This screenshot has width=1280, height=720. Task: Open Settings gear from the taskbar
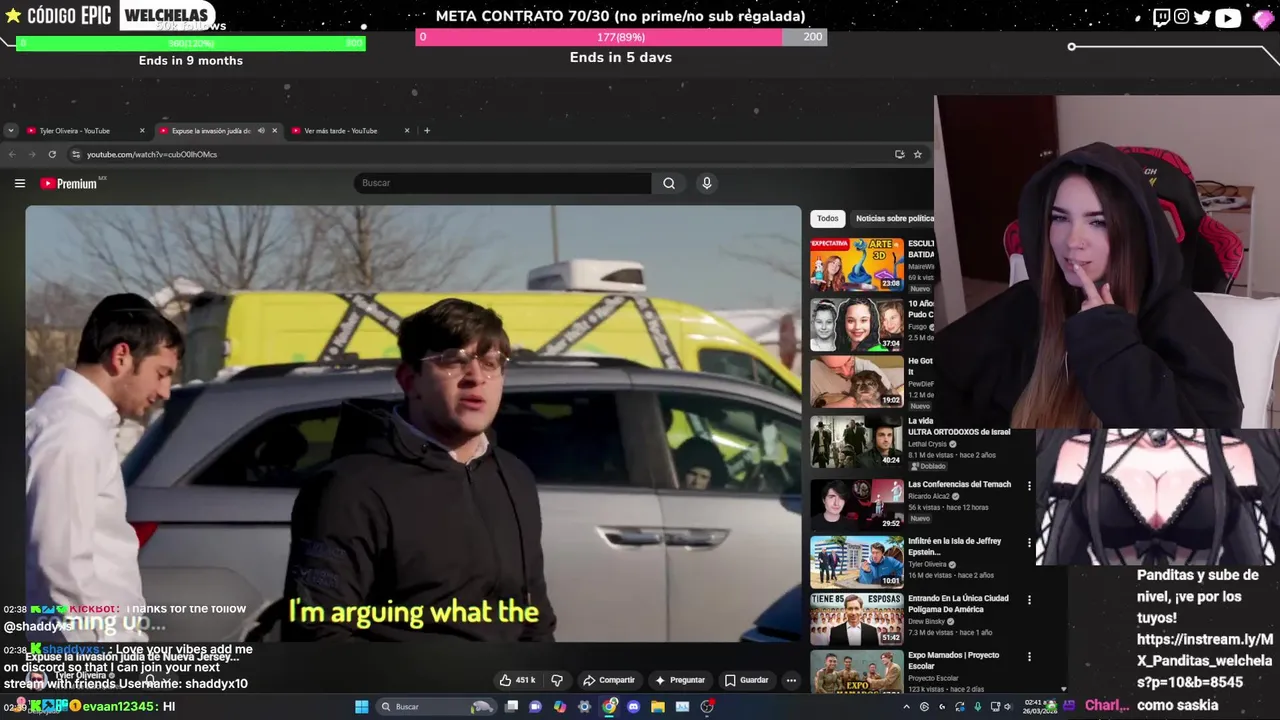pos(584,707)
